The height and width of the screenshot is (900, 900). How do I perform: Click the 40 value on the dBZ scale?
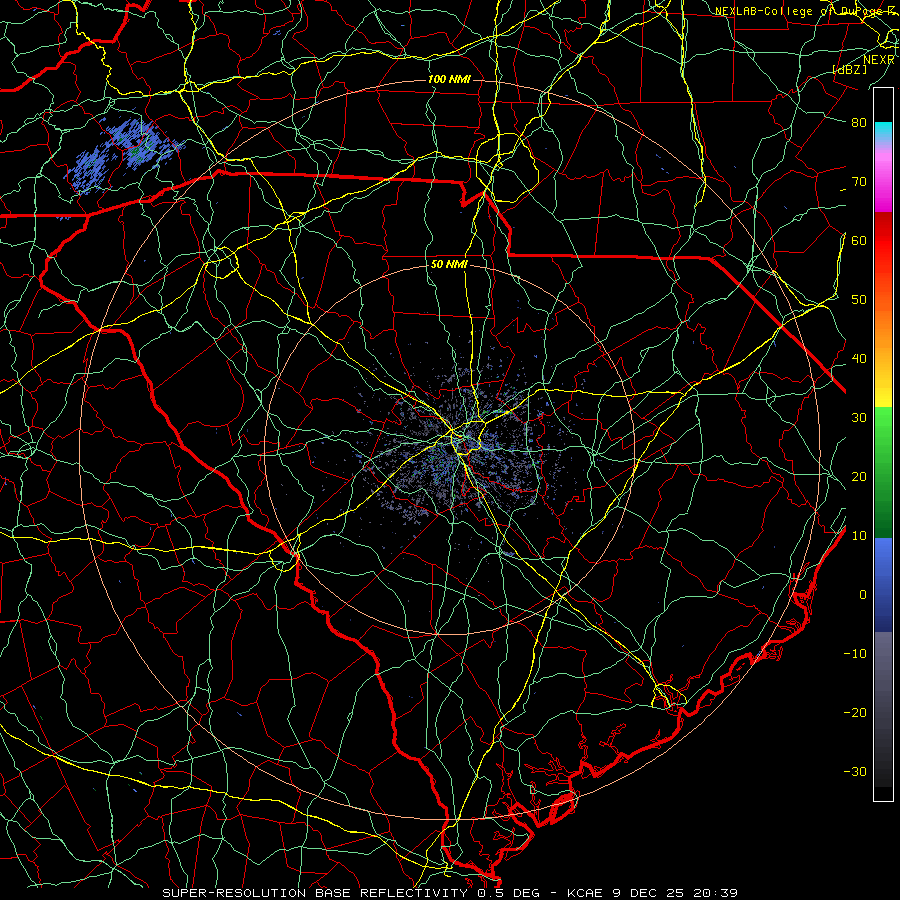click(x=859, y=359)
